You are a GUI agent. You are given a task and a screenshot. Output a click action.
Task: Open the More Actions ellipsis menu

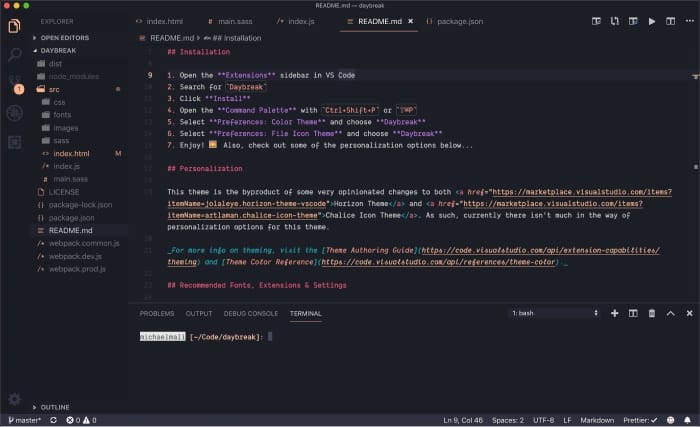(x=690, y=21)
